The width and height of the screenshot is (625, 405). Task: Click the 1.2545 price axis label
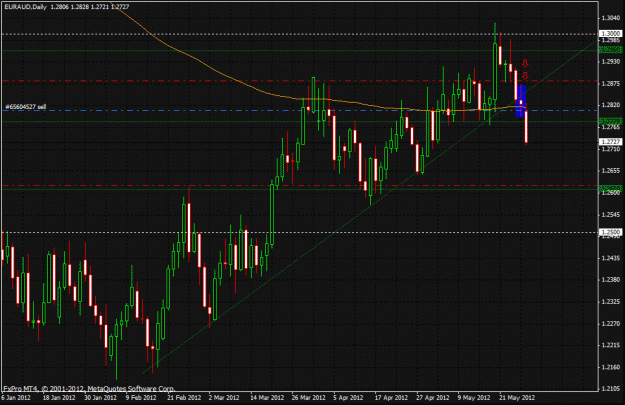click(611, 214)
